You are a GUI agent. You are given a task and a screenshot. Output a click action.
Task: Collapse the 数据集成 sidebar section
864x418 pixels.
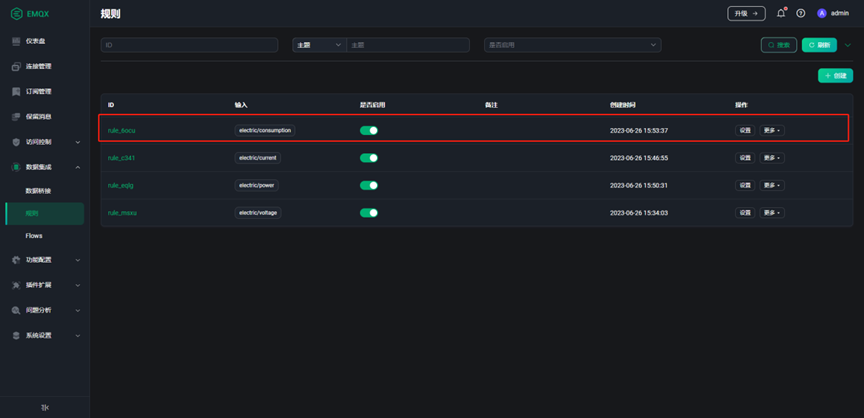pyautogui.click(x=45, y=167)
